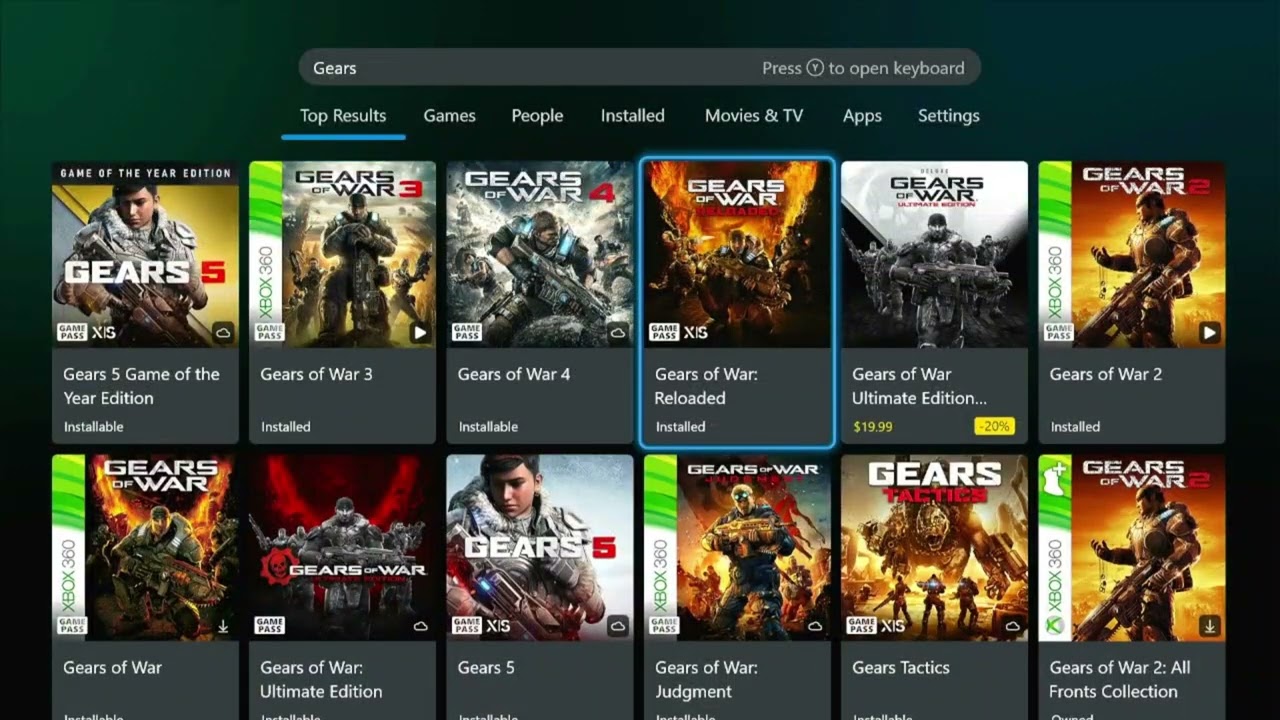Viewport: 1280px width, 720px height.
Task: Click the Y button icon in search bar
Action: coord(815,68)
